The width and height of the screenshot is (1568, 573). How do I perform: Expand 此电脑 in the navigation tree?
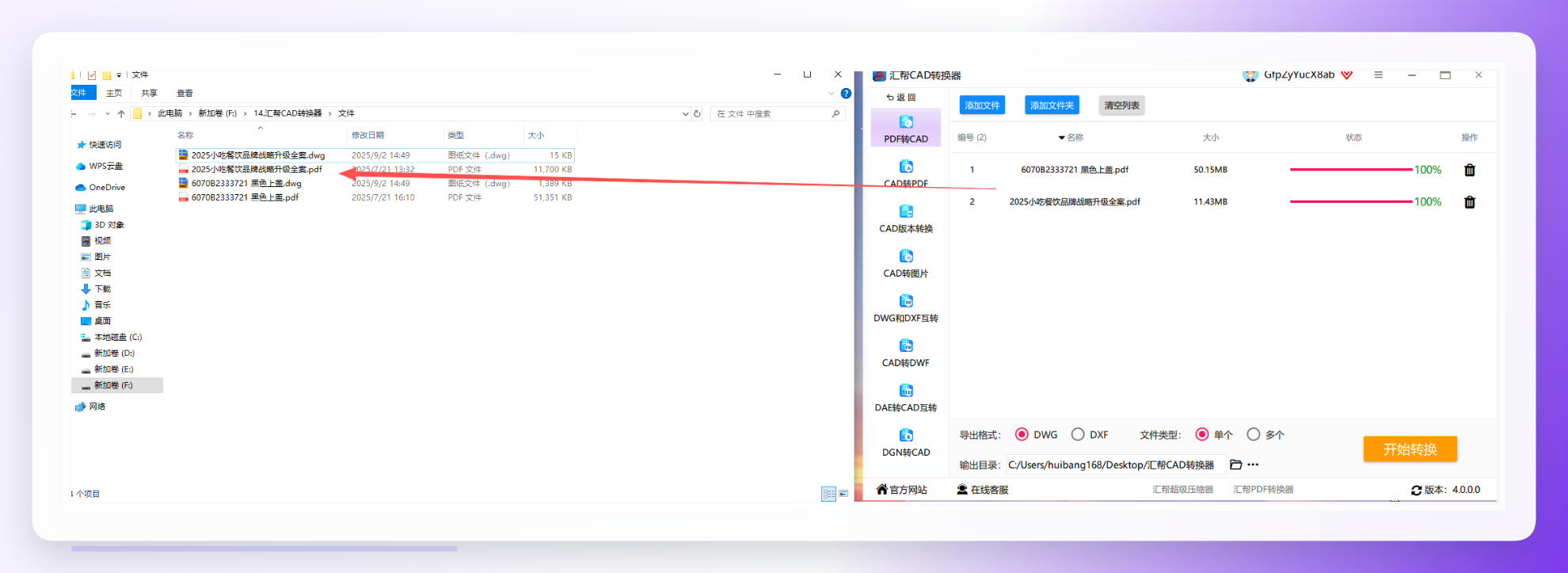[x=94, y=208]
